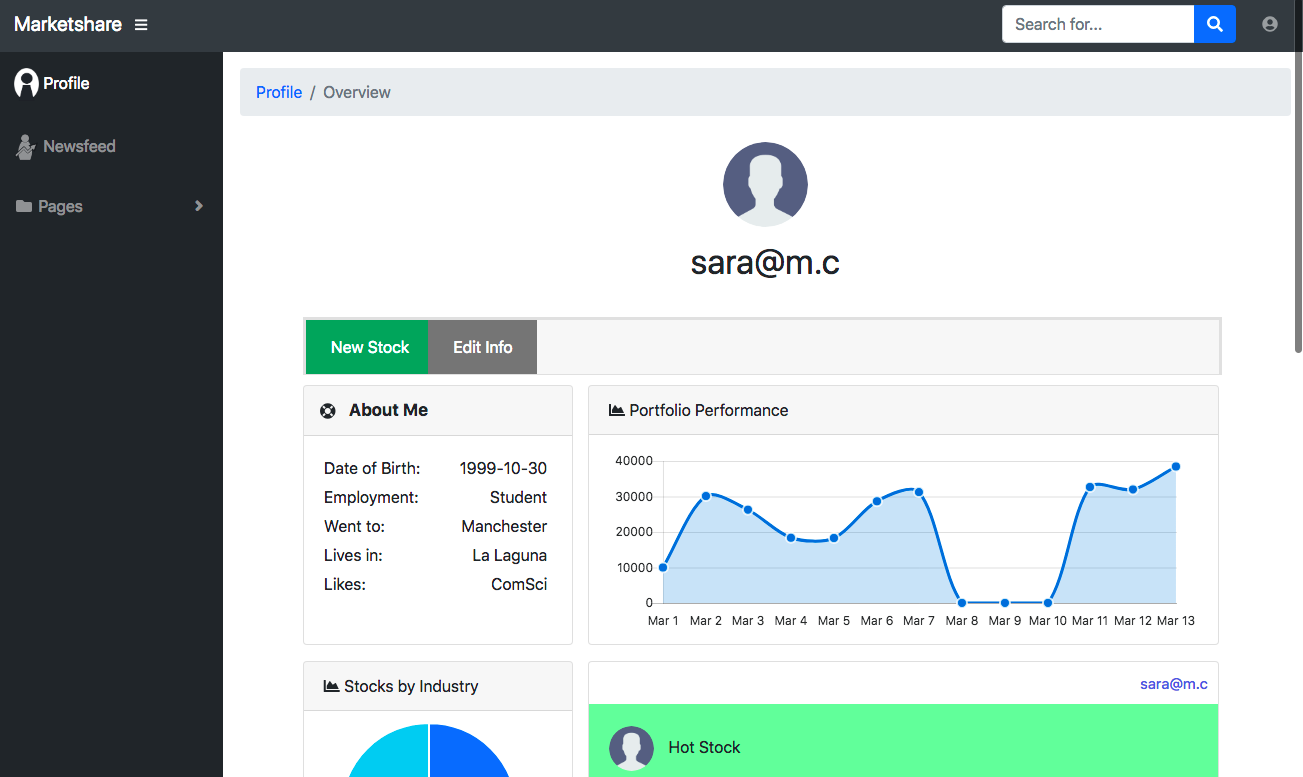The image size is (1303, 777).
Task: Click the About Me lifebuoy icon
Action: tap(327, 410)
